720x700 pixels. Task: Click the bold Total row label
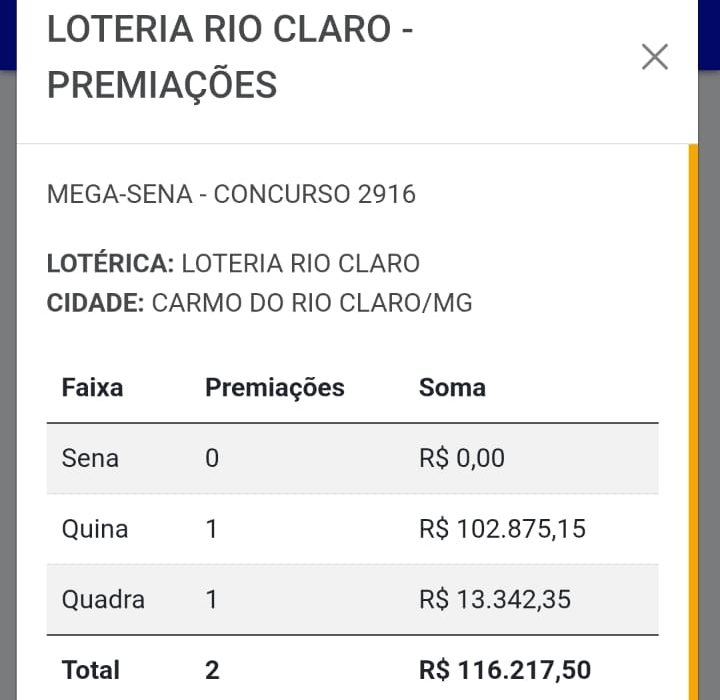coord(90,670)
